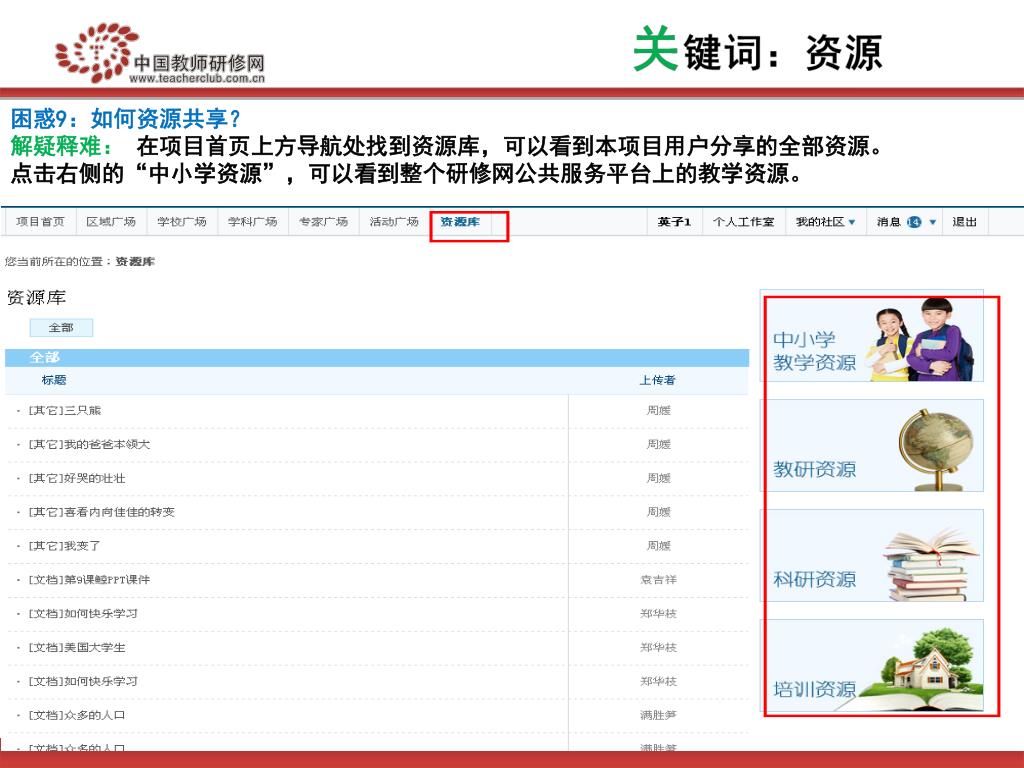The width and height of the screenshot is (1024, 768).
Task: Click the username 英子1
Action: 674,222
